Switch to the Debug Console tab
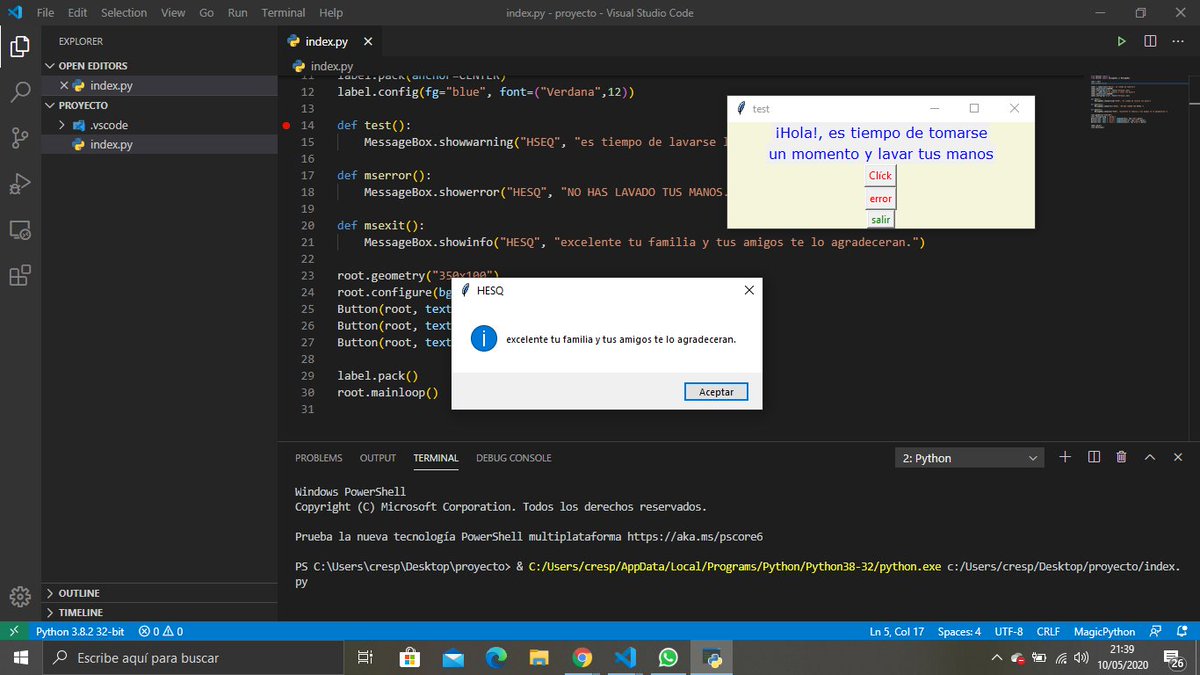The height and width of the screenshot is (675, 1200). [x=513, y=458]
